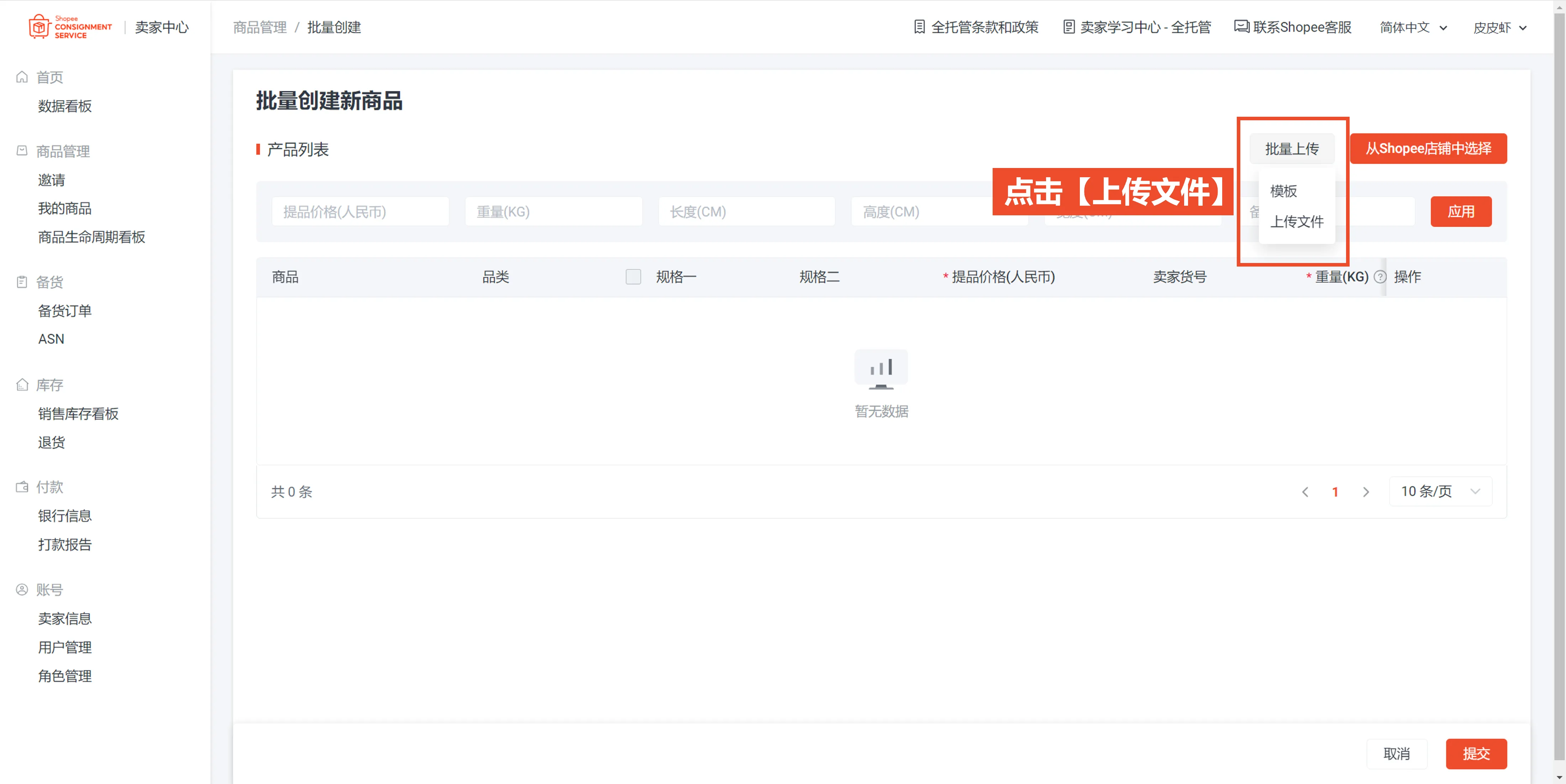Image resolution: width=1566 pixels, height=784 pixels.
Task: Toggle the checkbox in the 规格一 column header
Action: (633, 277)
